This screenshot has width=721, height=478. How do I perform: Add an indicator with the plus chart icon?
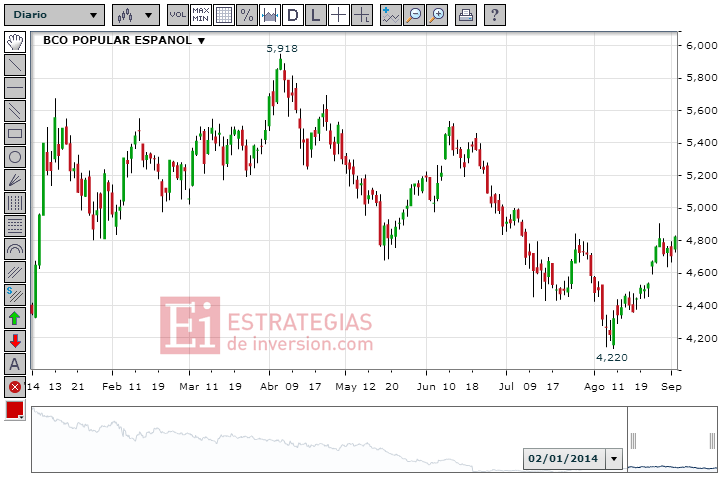tap(391, 15)
